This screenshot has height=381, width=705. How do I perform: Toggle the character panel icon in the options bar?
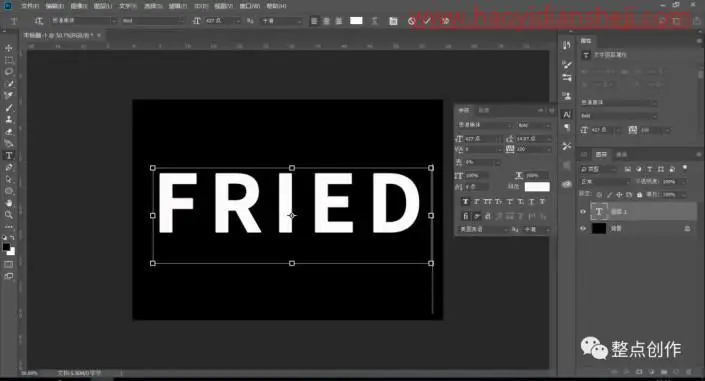click(393, 21)
